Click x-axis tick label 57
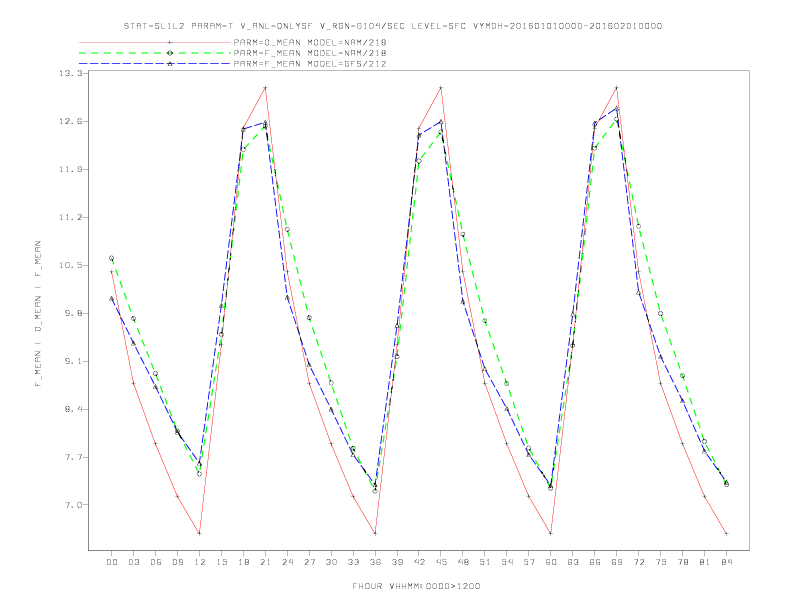792x612 pixels. (529, 562)
